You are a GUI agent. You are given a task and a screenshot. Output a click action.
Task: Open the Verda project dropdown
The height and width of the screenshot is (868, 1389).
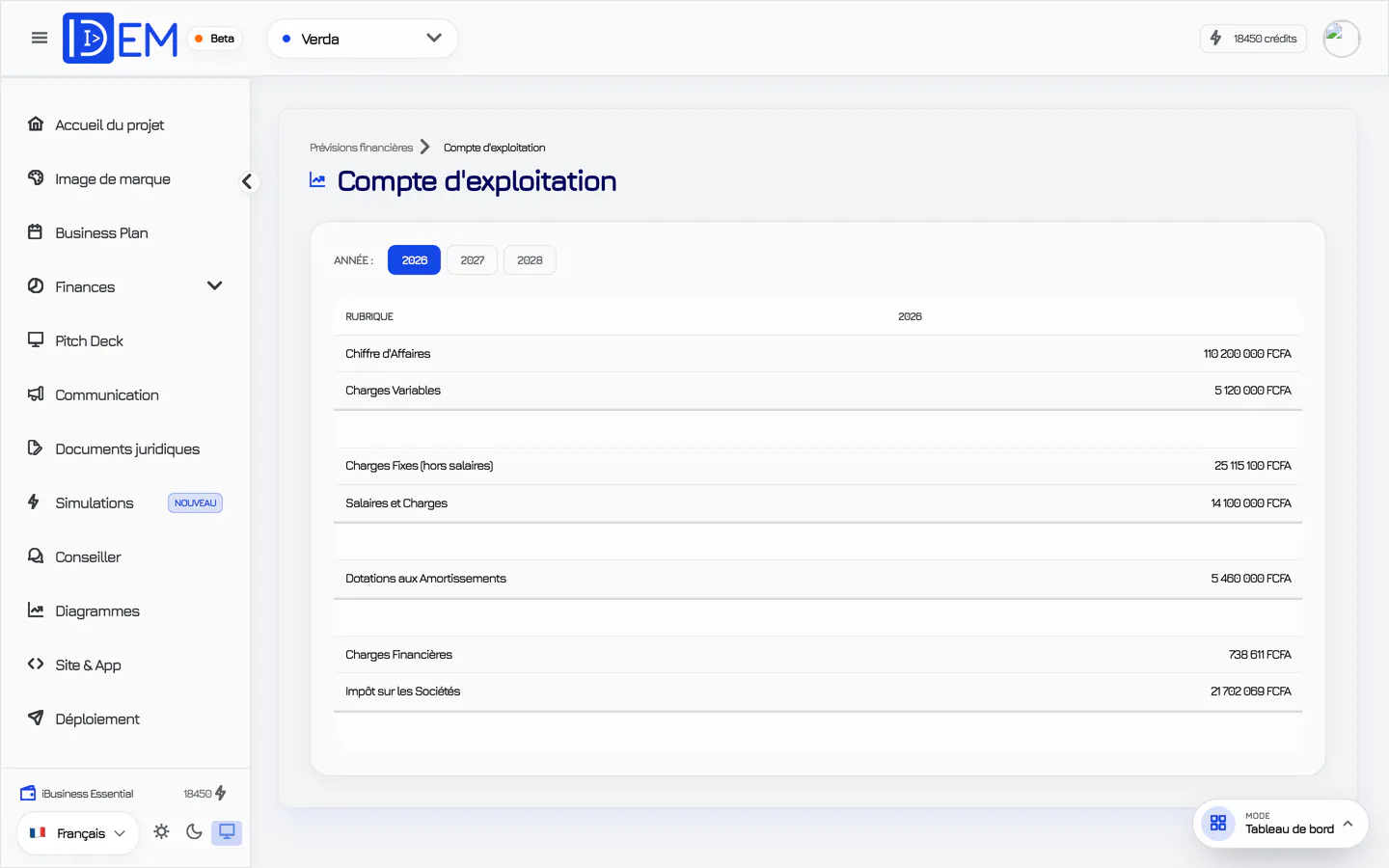pos(362,39)
